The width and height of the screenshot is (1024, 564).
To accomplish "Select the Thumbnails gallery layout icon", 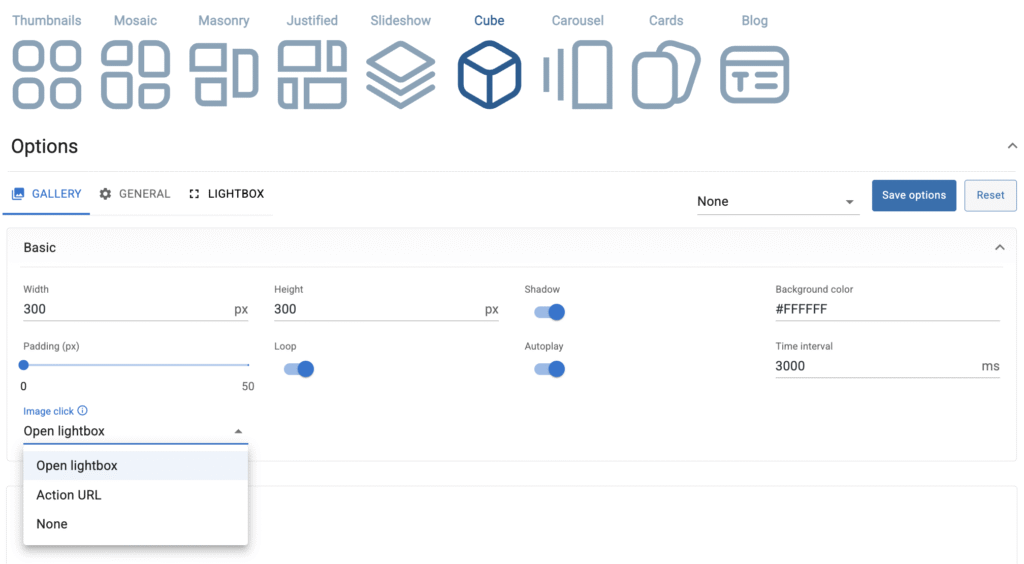I will tap(47, 74).
